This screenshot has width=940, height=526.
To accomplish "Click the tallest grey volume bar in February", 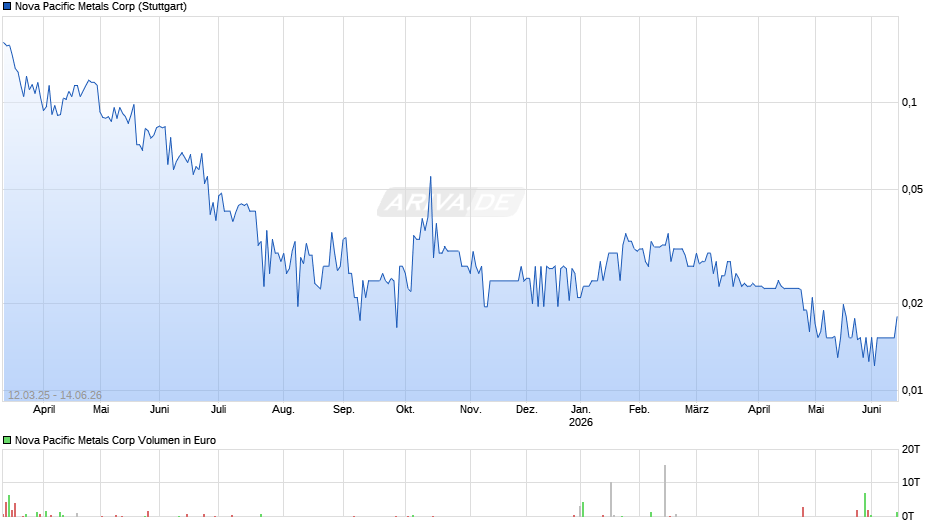I will (x=665, y=491).
